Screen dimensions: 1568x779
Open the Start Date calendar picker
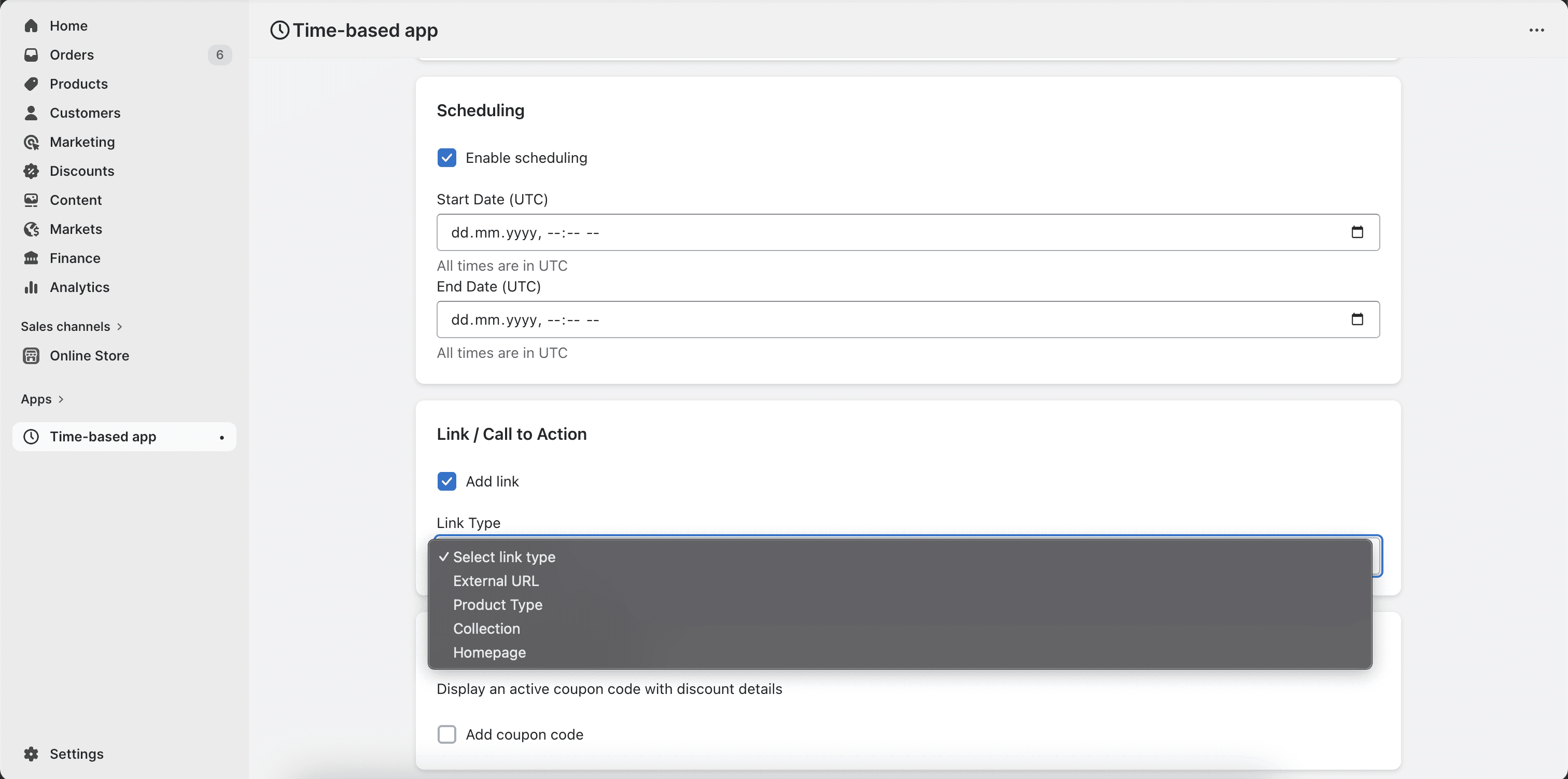(x=1357, y=232)
